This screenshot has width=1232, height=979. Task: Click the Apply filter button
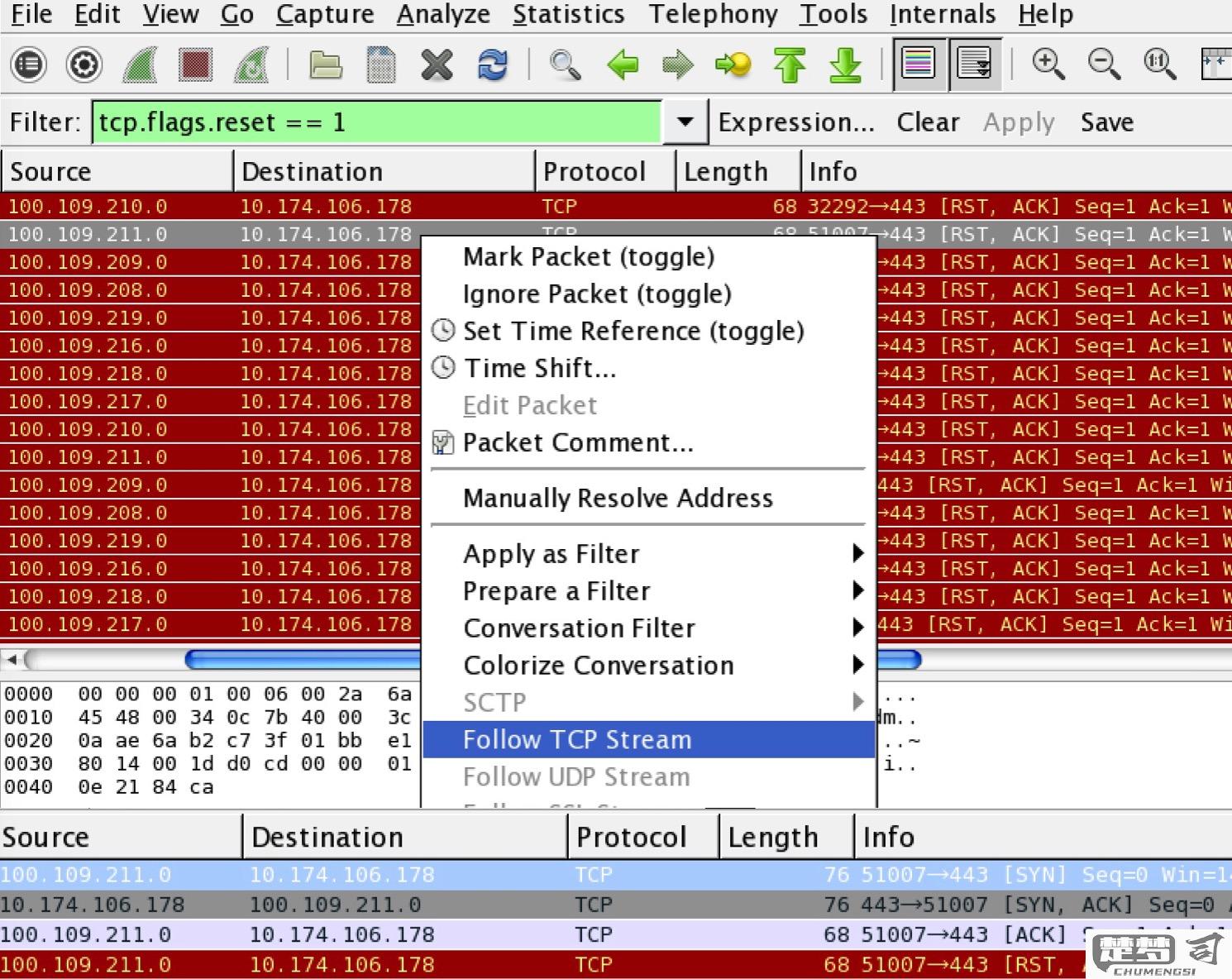coord(1019,122)
